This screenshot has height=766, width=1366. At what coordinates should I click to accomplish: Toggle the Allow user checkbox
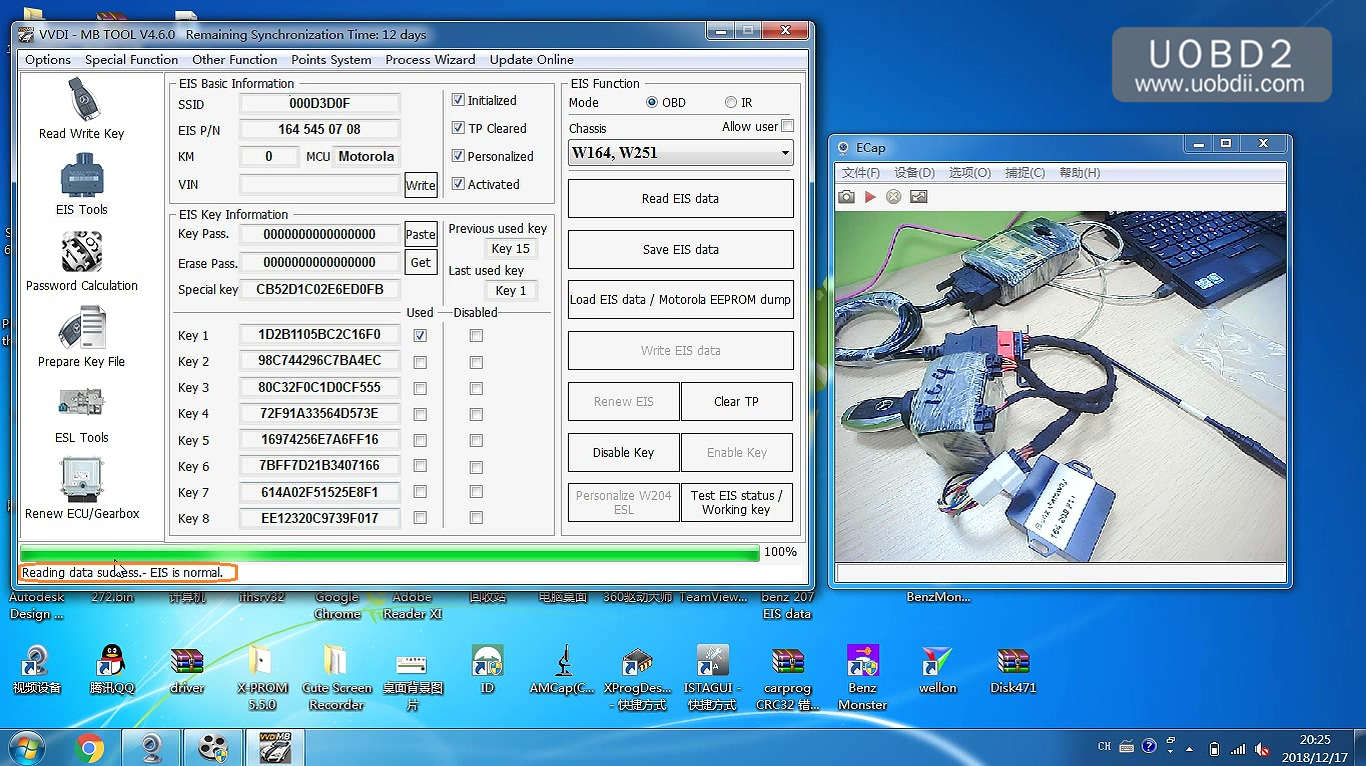[x=787, y=126]
